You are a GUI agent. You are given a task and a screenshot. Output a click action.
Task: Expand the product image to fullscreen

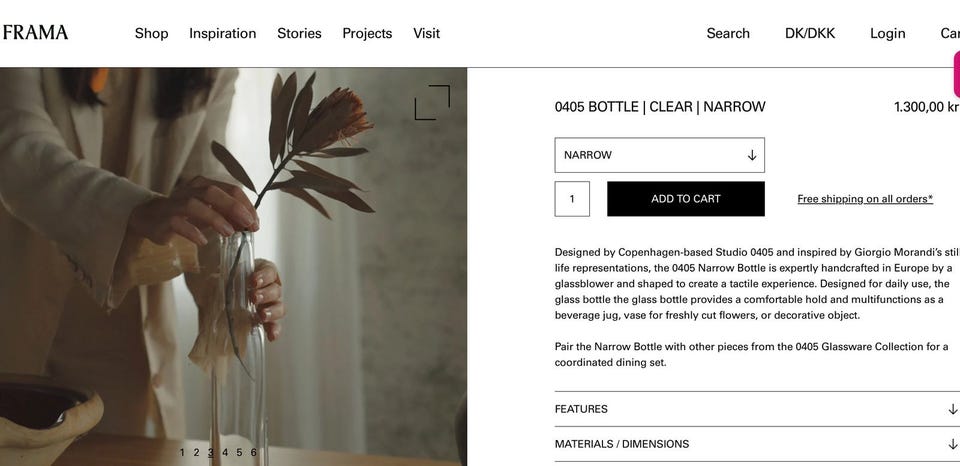(432, 102)
